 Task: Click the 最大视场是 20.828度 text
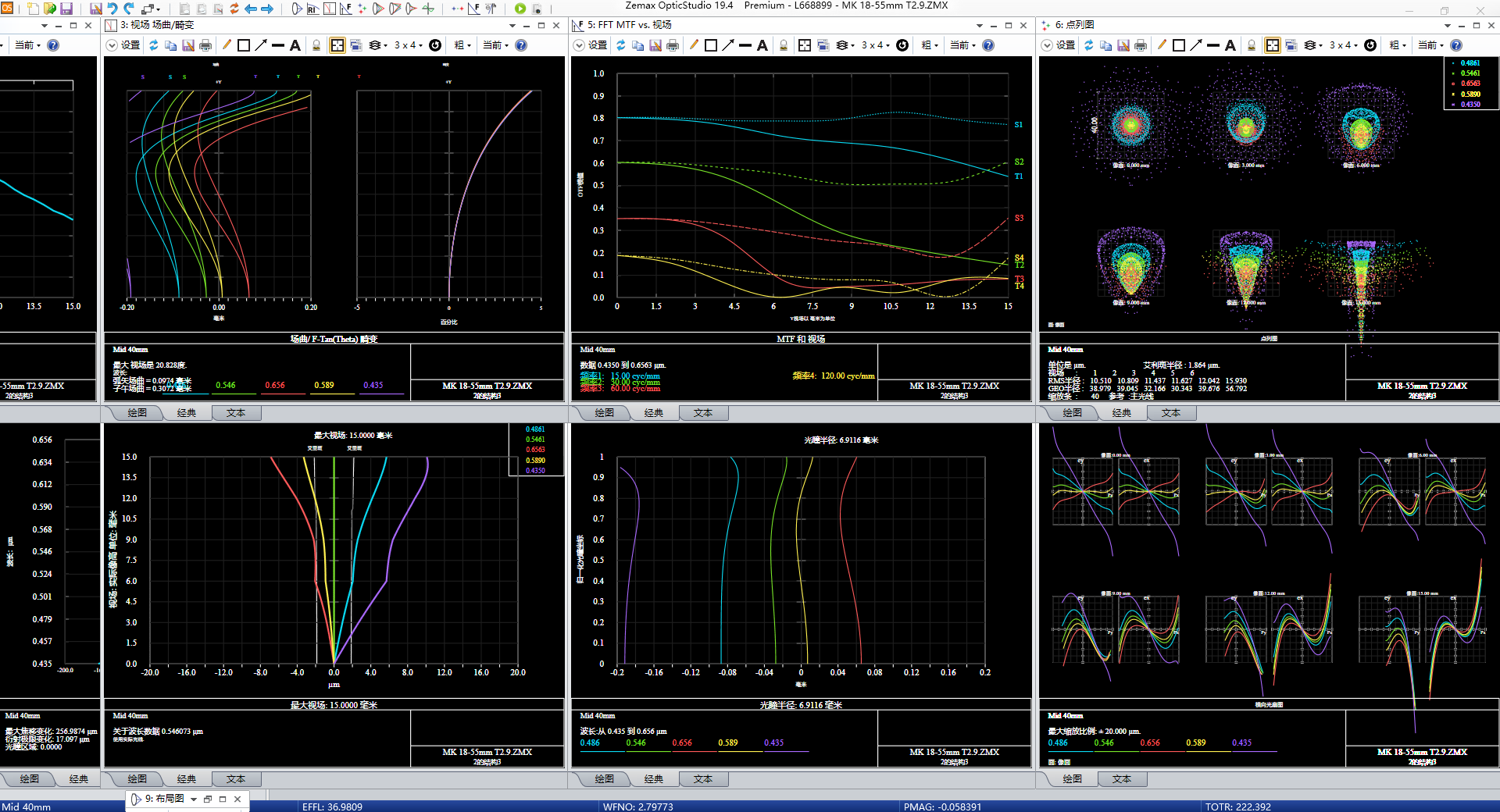point(149,365)
